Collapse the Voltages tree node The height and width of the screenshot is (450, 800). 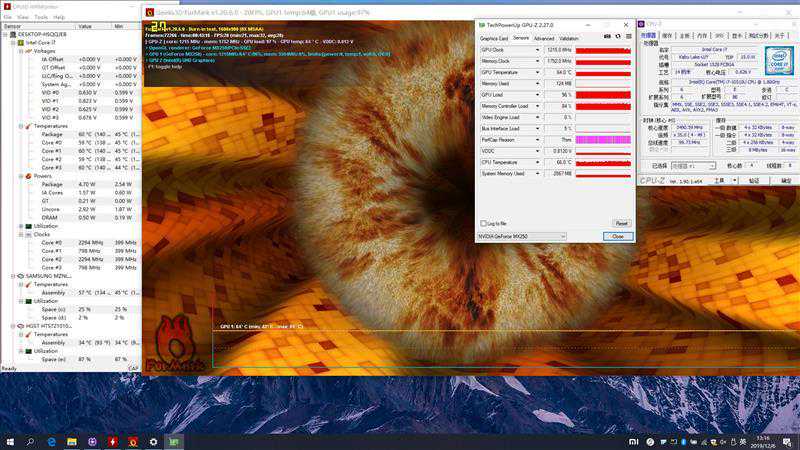pos(19,50)
